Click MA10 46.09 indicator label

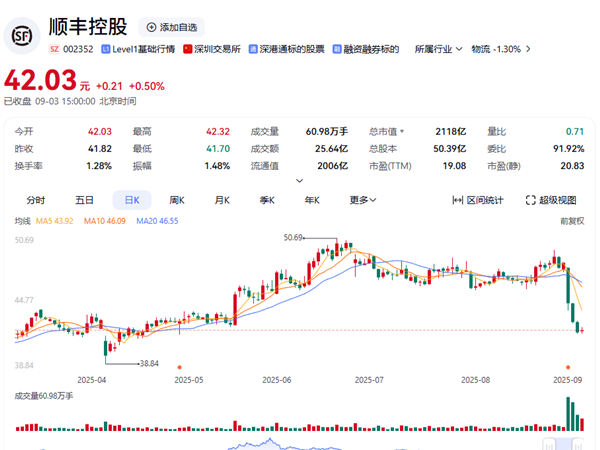(x=105, y=221)
